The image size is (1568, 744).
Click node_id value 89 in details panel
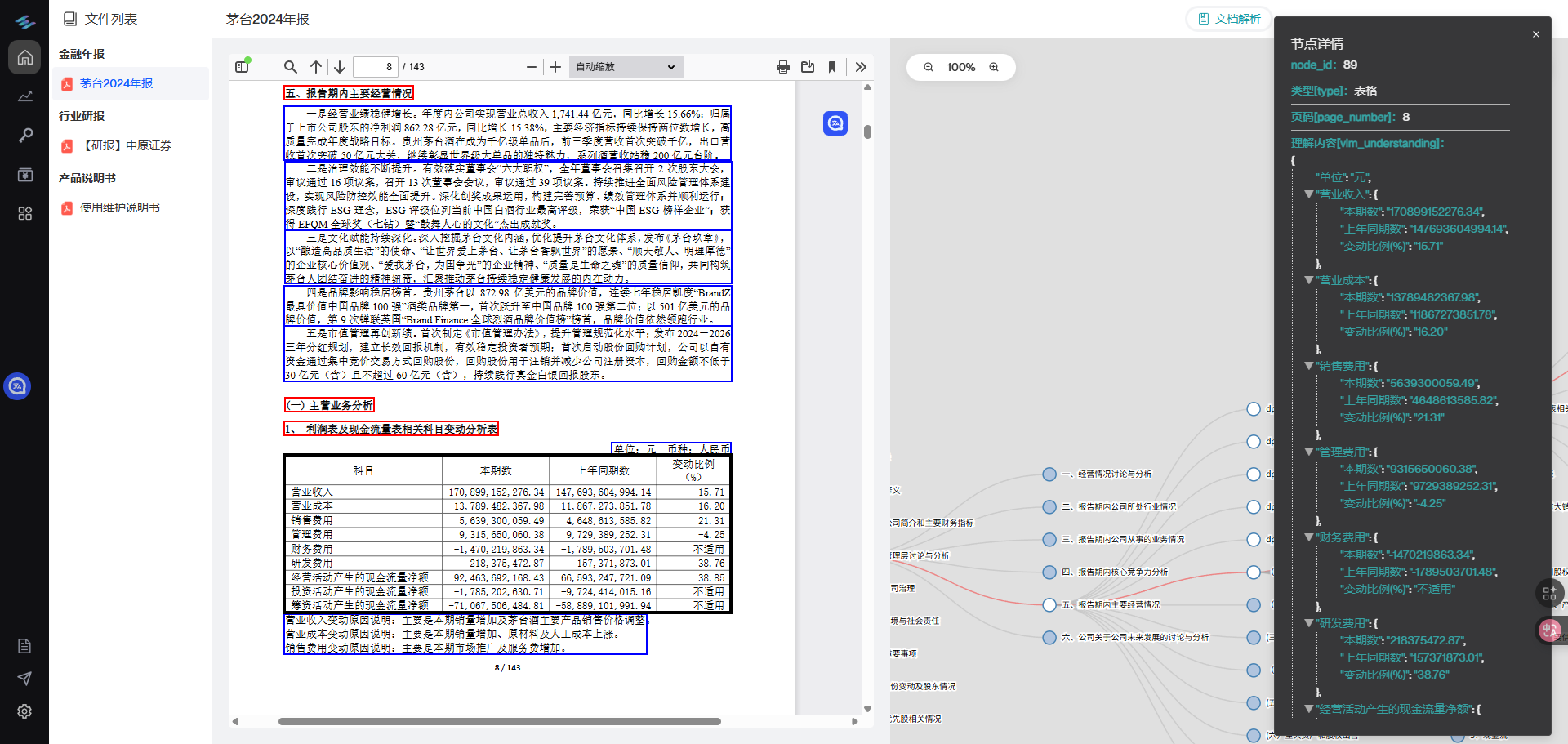click(1350, 65)
